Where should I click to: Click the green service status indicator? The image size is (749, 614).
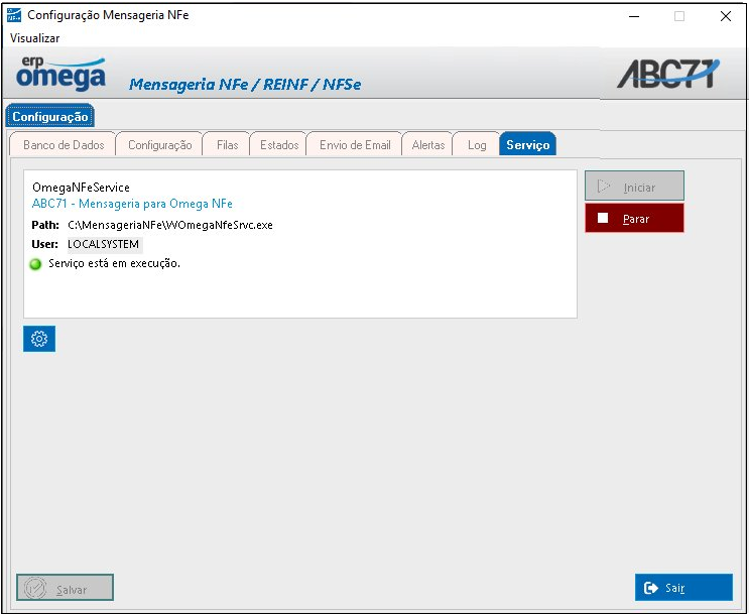[x=36, y=264]
